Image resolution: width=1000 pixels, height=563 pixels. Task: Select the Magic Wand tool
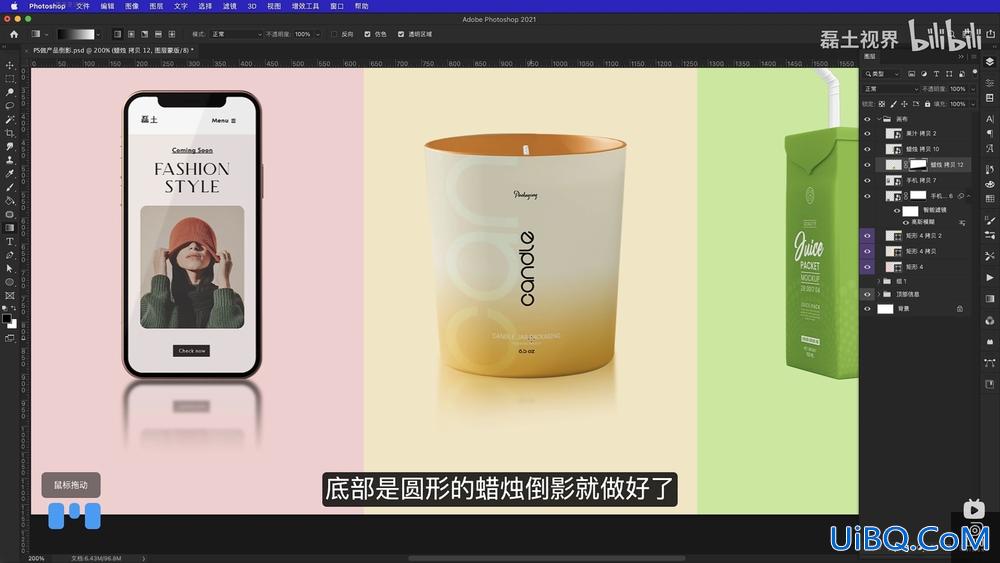point(10,119)
